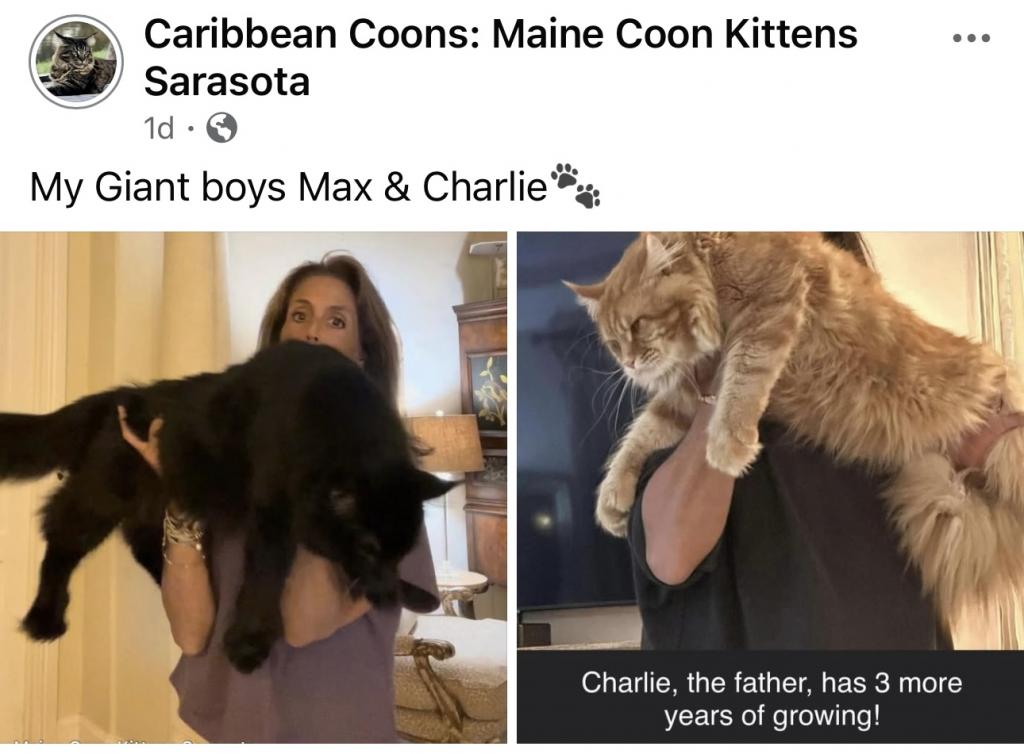
Task: Open the three-dot post options menu
Action: pos(972,39)
